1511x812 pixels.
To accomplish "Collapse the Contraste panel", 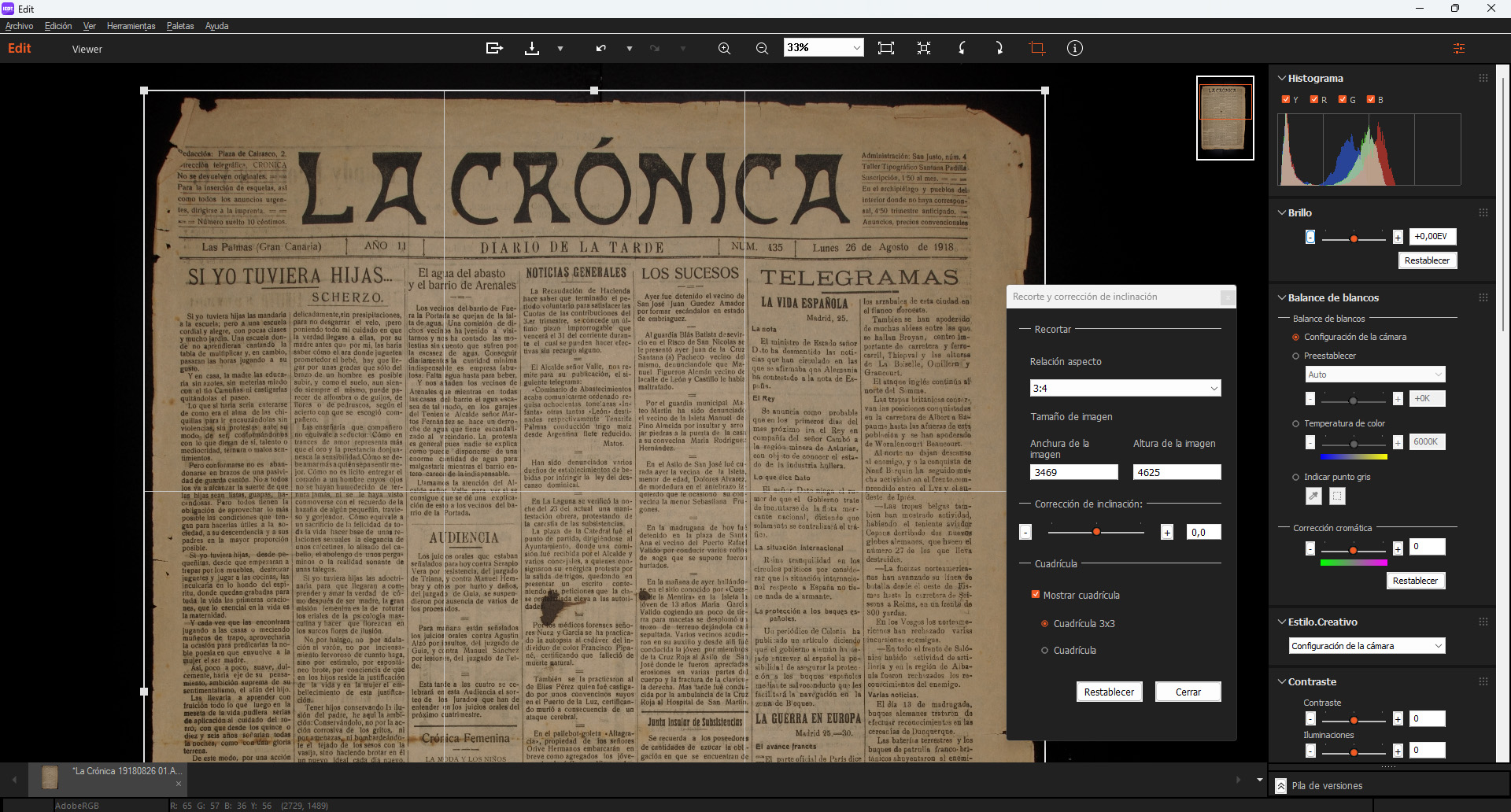I will (1282, 681).
